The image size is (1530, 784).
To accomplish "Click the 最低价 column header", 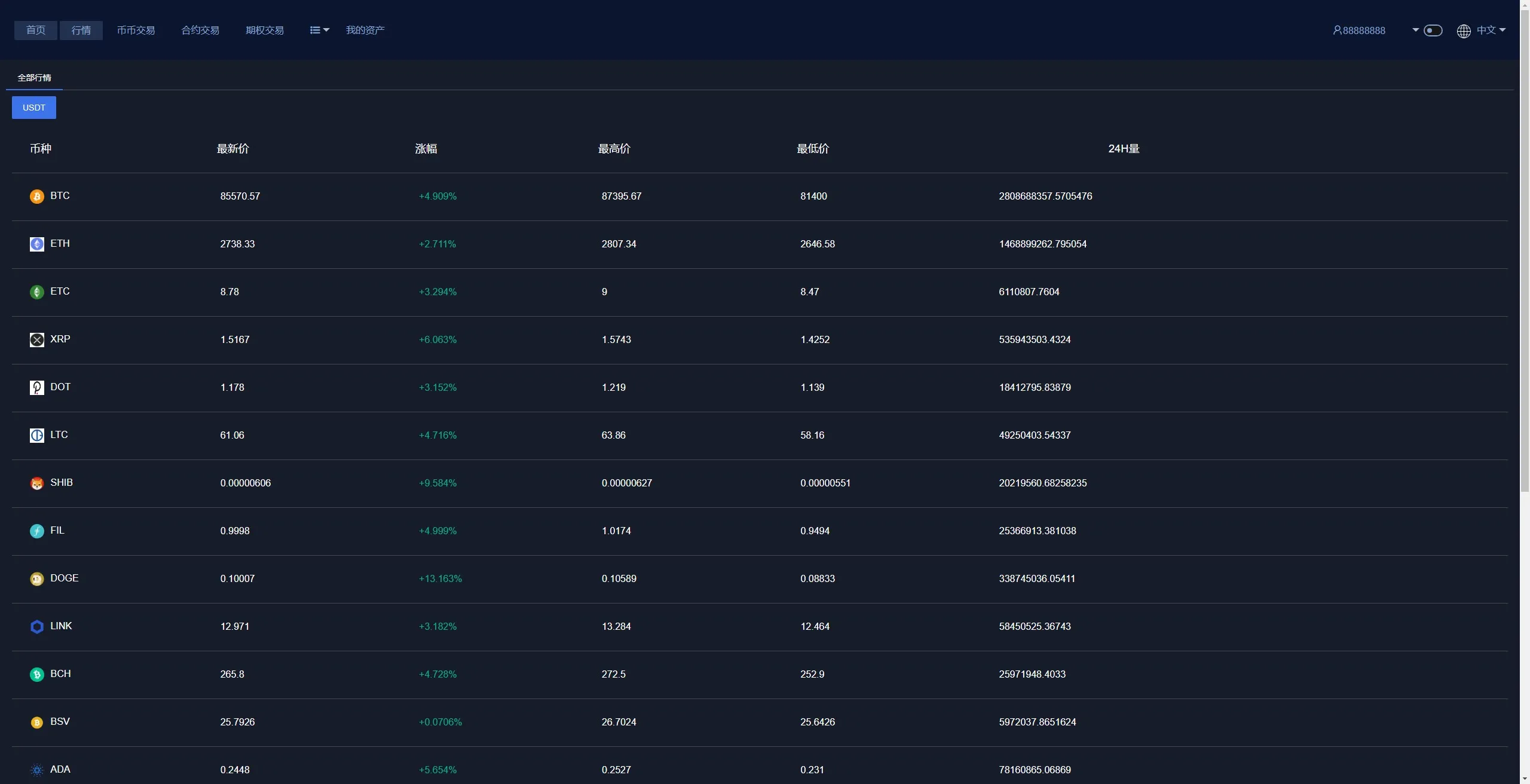I will 813,149.
